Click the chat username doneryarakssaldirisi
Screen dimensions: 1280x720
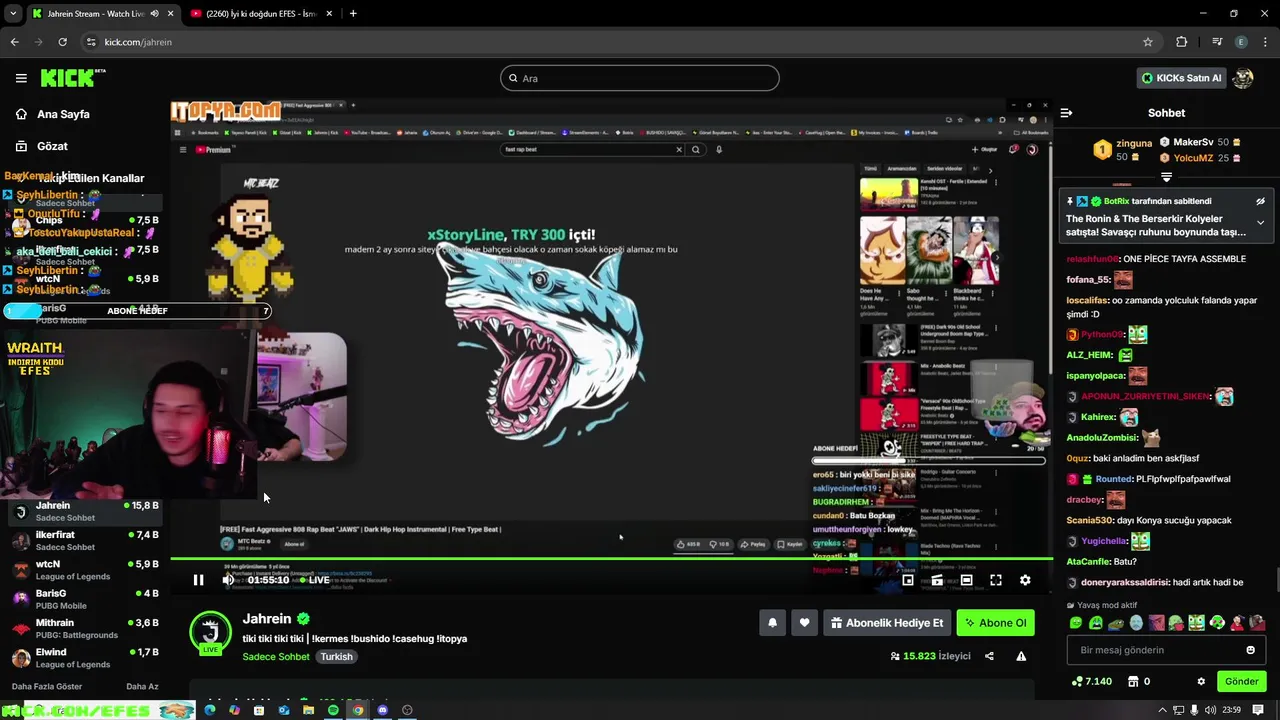(1126, 582)
